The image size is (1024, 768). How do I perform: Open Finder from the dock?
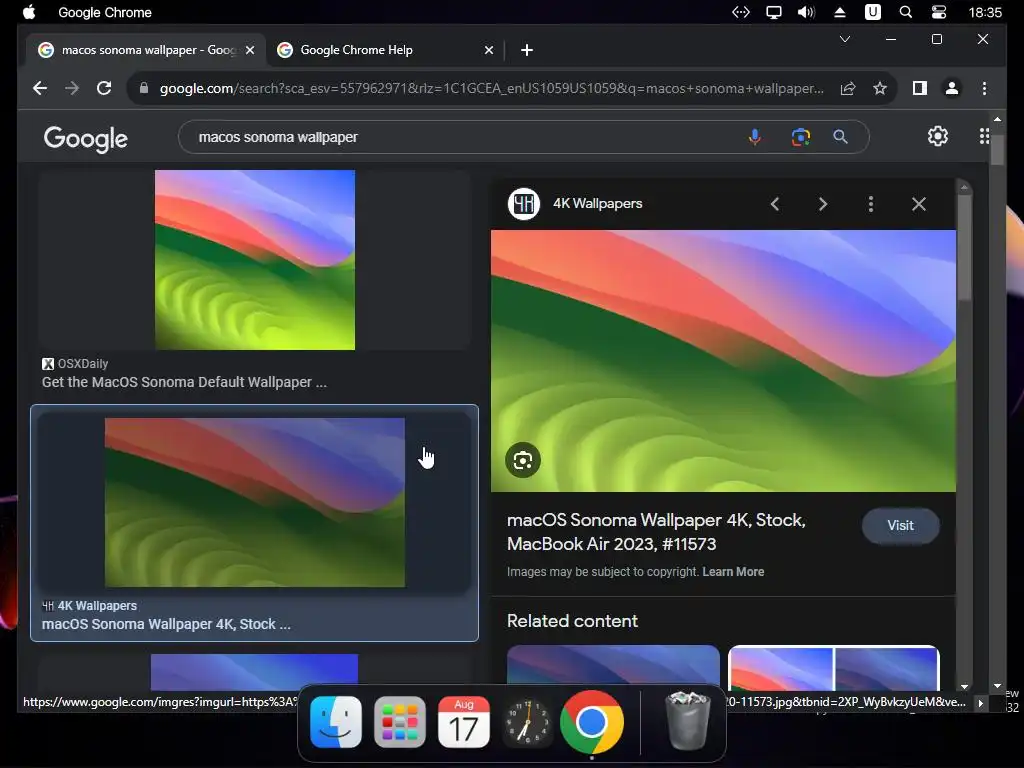coord(336,722)
